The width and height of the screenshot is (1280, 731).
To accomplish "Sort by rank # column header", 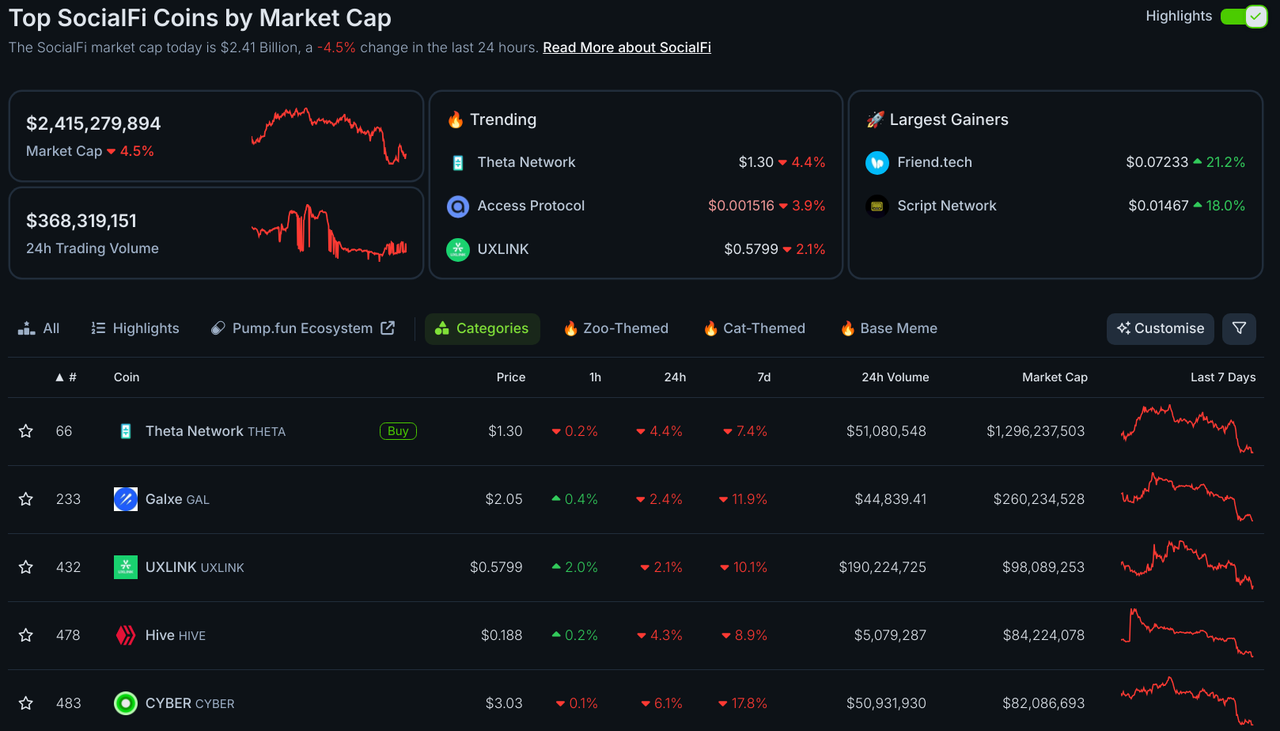I will 66,377.
